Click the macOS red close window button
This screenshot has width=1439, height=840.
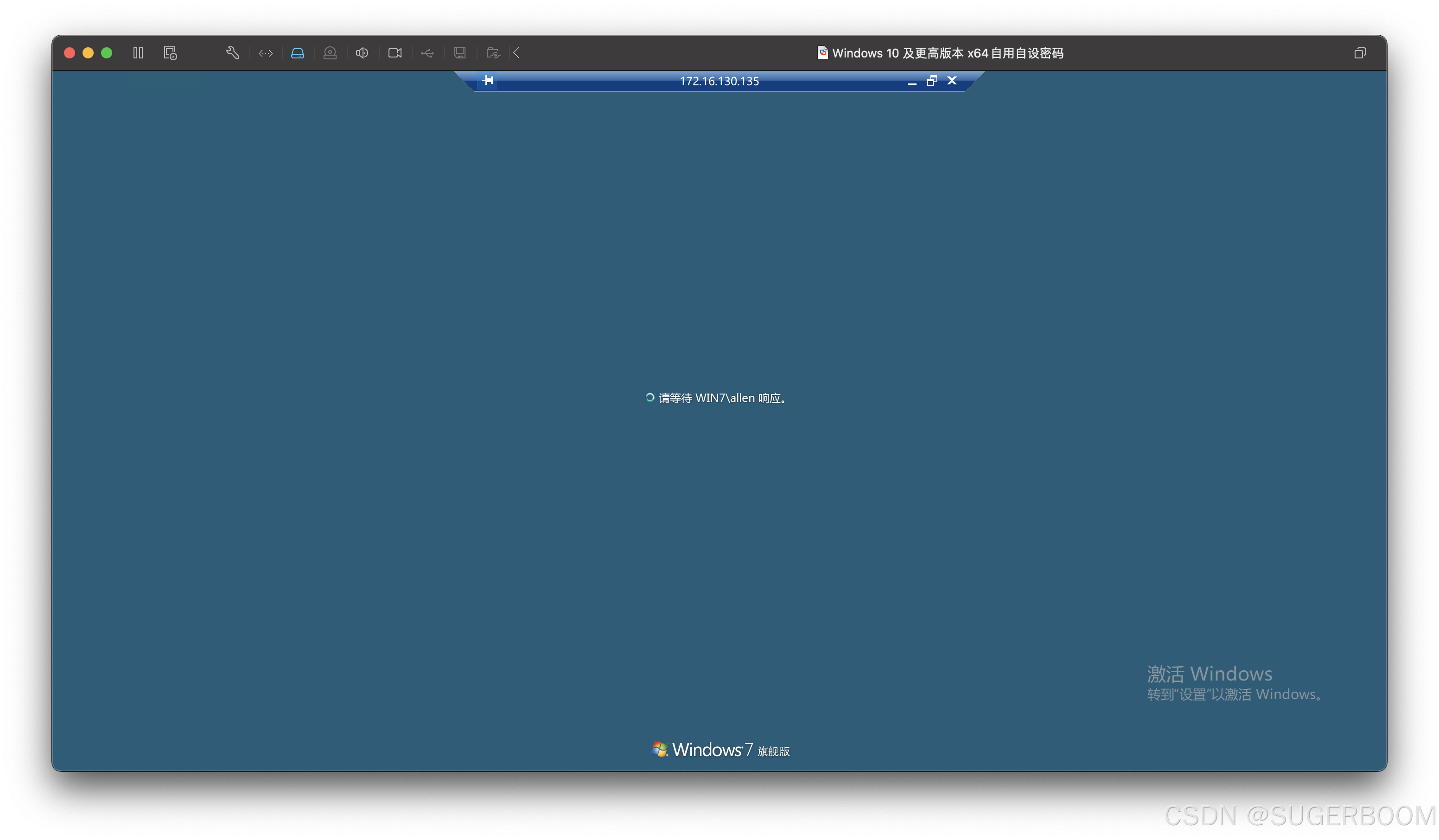click(70, 53)
